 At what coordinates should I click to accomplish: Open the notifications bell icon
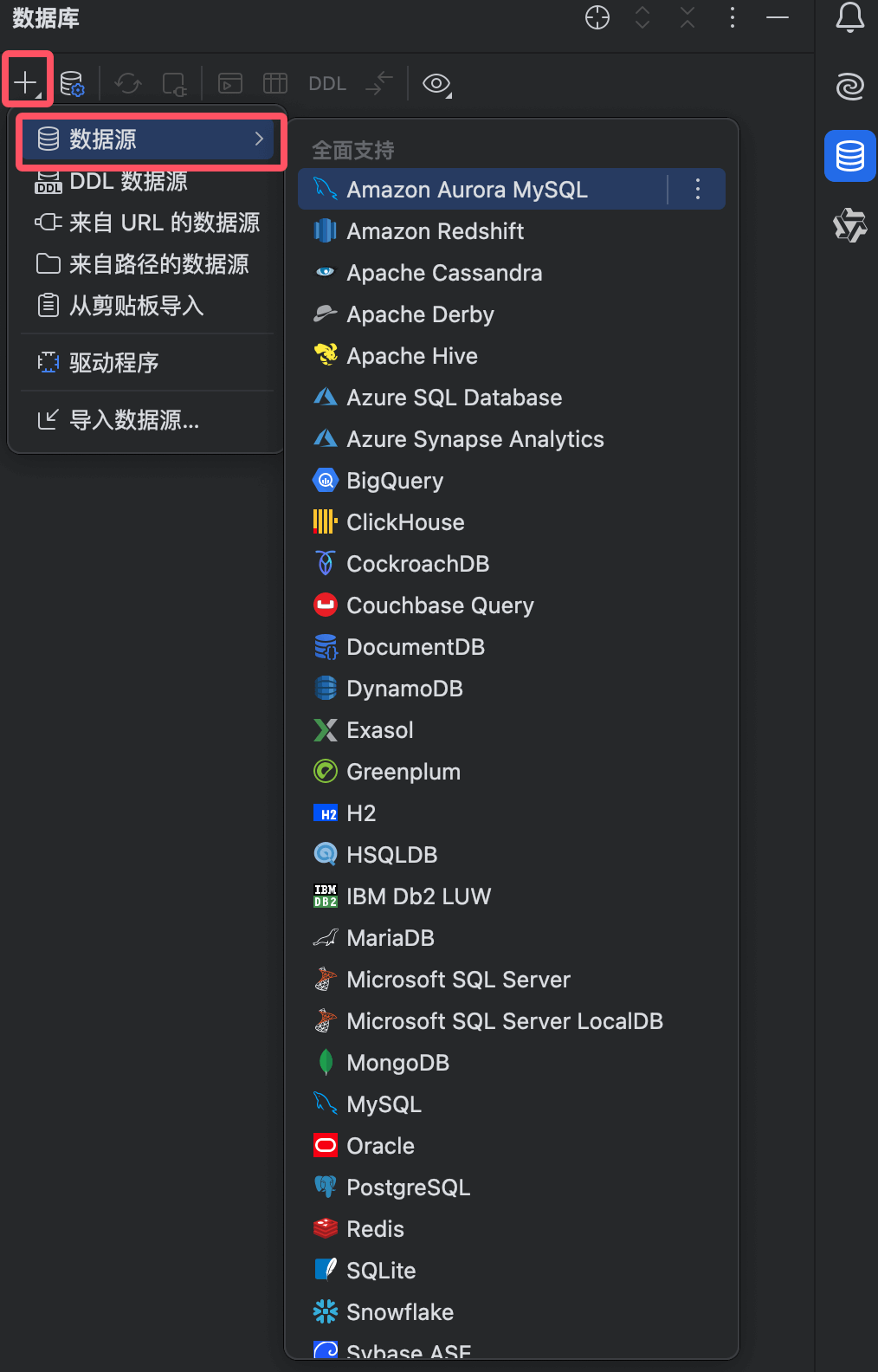click(x=849, y=17)
